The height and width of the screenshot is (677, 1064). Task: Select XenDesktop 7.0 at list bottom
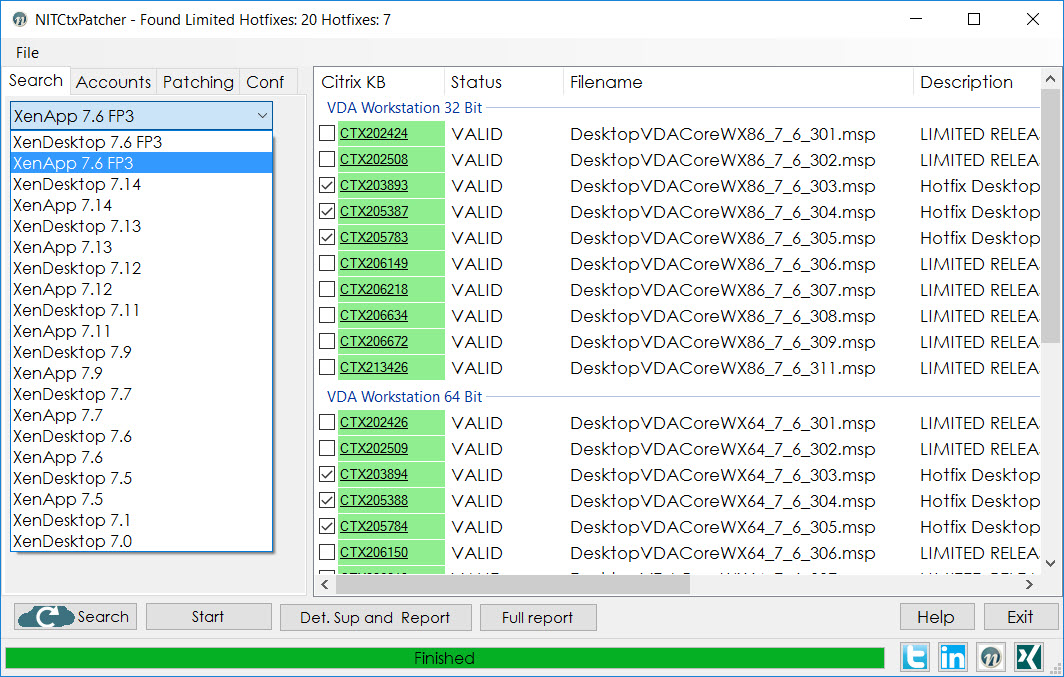pos(141,541)
